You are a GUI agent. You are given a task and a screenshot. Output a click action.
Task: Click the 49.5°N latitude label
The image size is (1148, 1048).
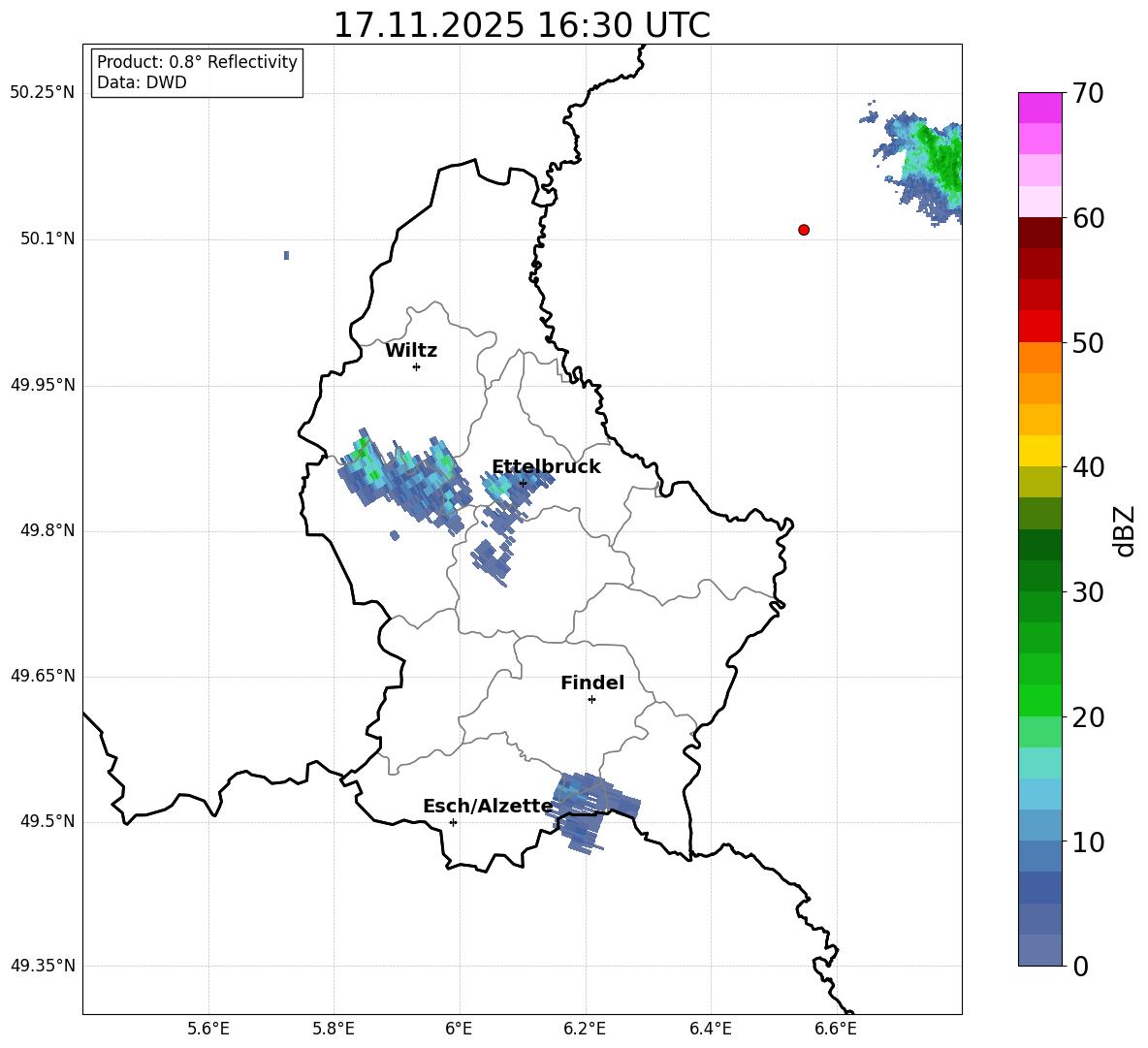(47, 821)
